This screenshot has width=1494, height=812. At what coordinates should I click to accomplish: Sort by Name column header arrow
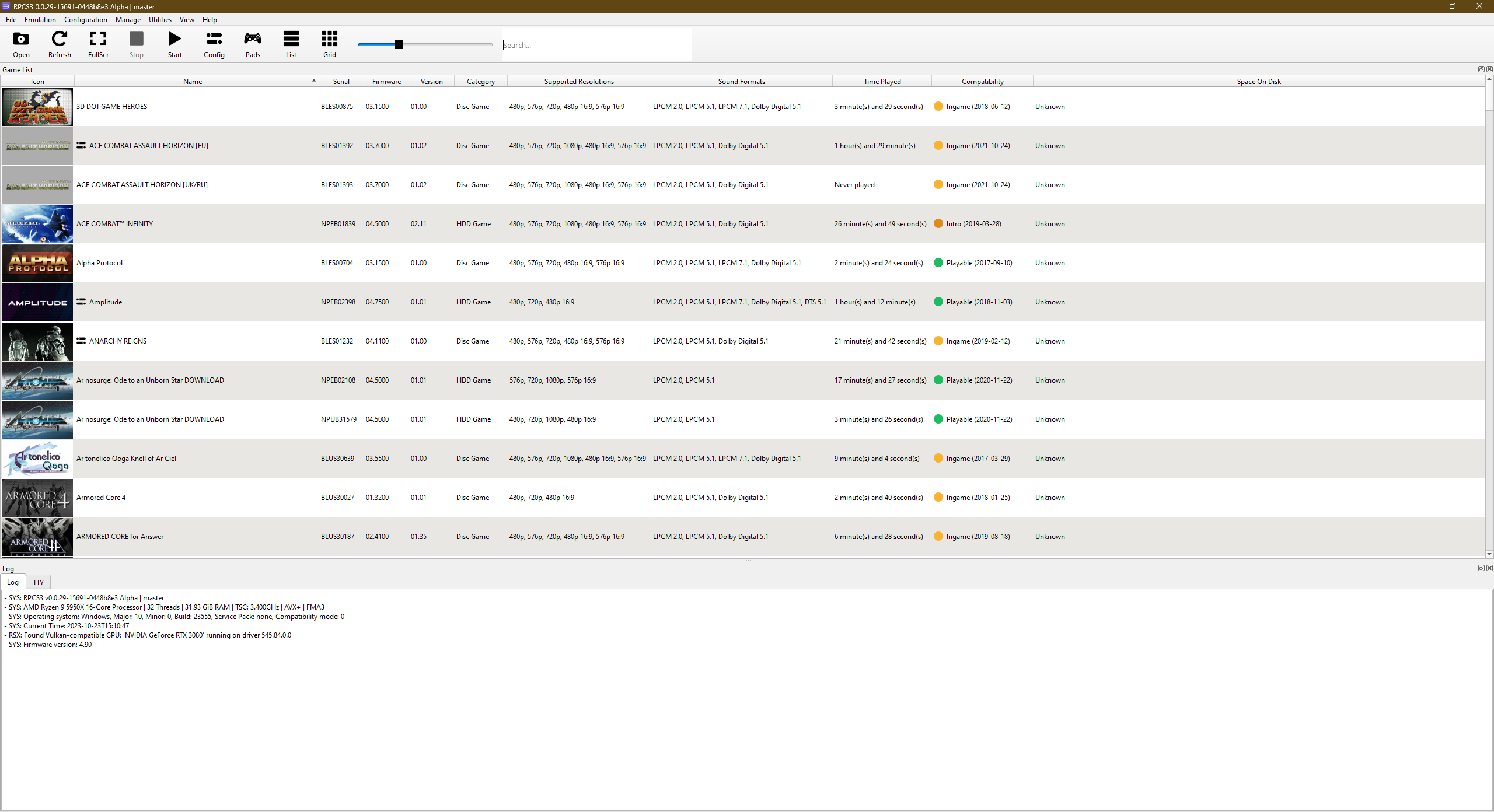pos(313,81)
